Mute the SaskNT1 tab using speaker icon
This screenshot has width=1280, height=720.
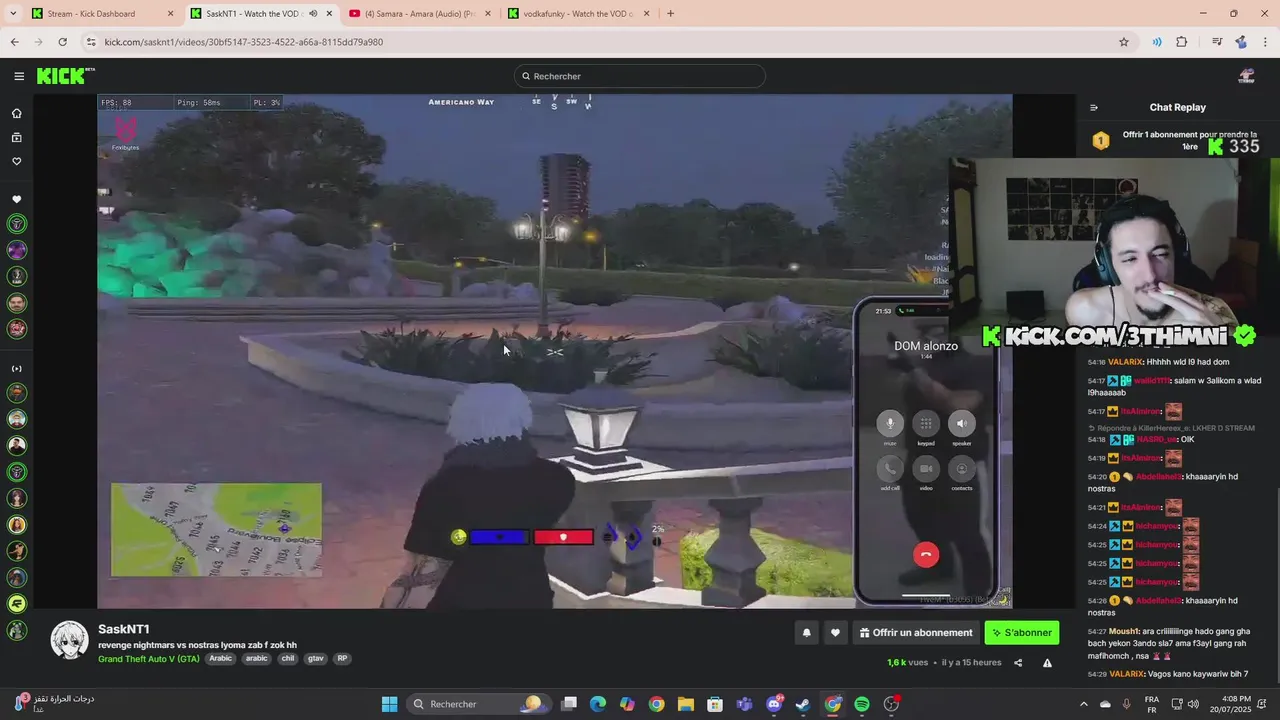click(x=313, y=14)
